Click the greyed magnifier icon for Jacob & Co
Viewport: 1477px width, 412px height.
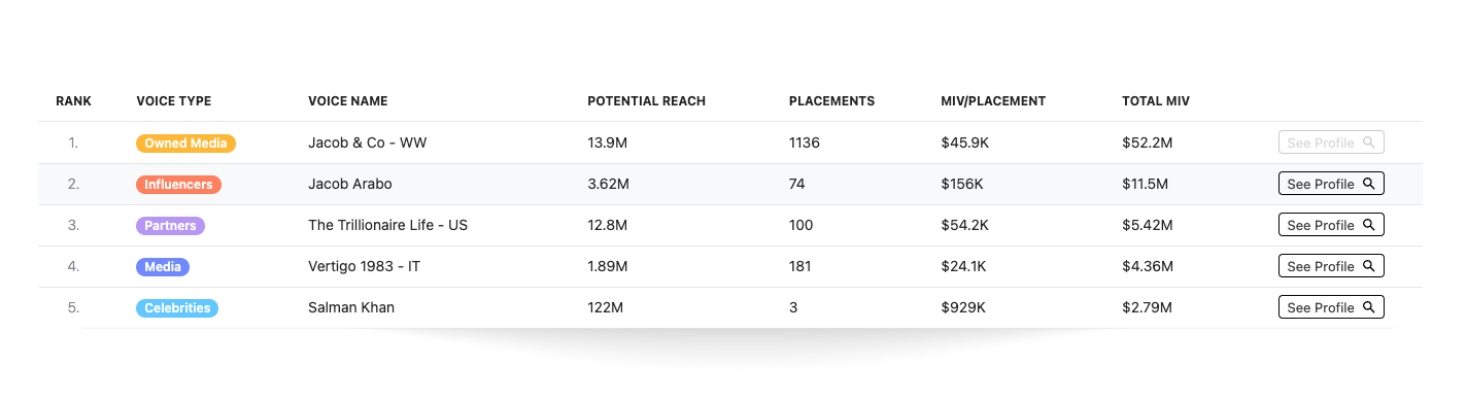[1369, 143]
